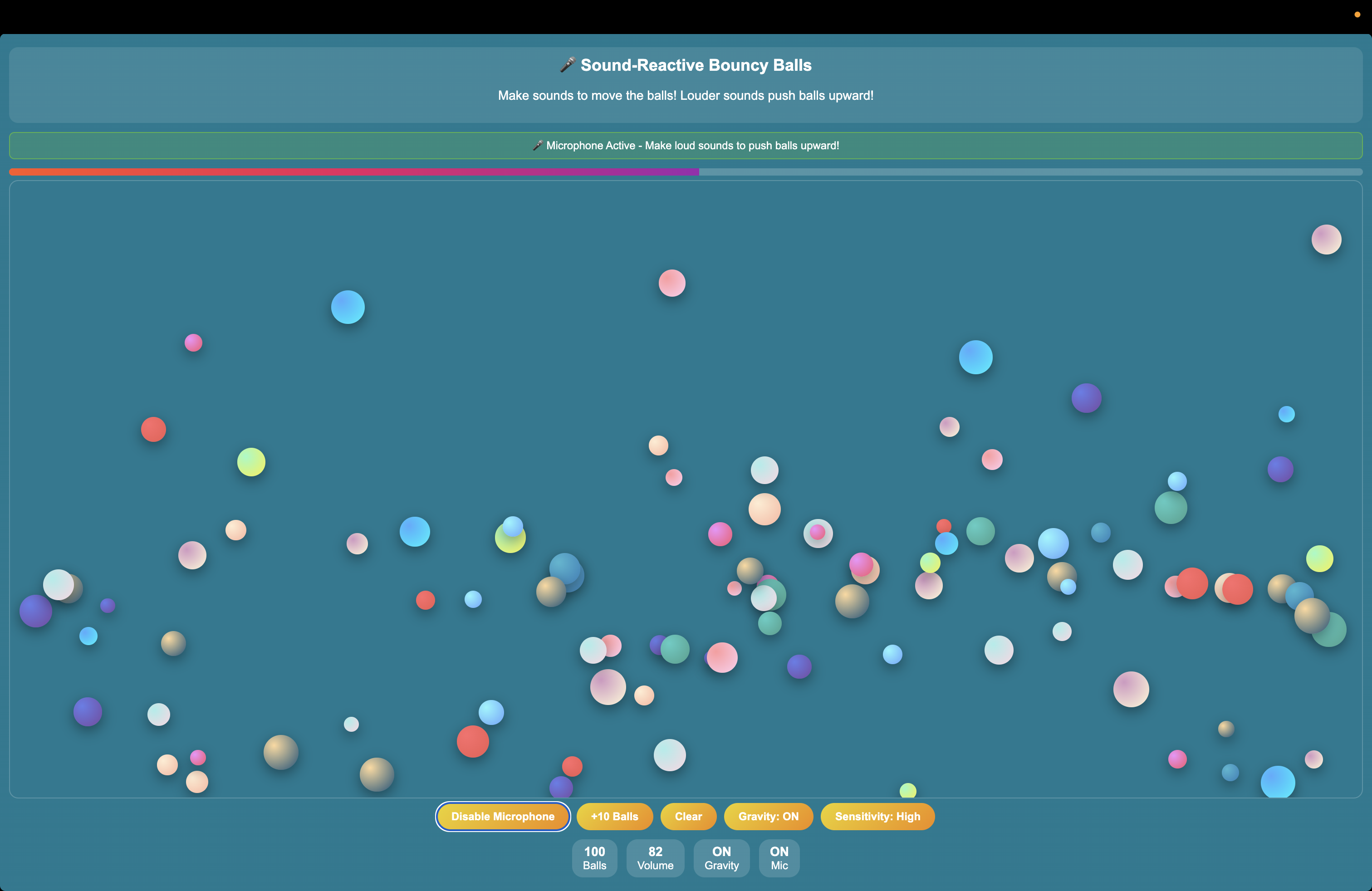
Task: Click the orange recording indicator dot
Action: pos(1357,15)
